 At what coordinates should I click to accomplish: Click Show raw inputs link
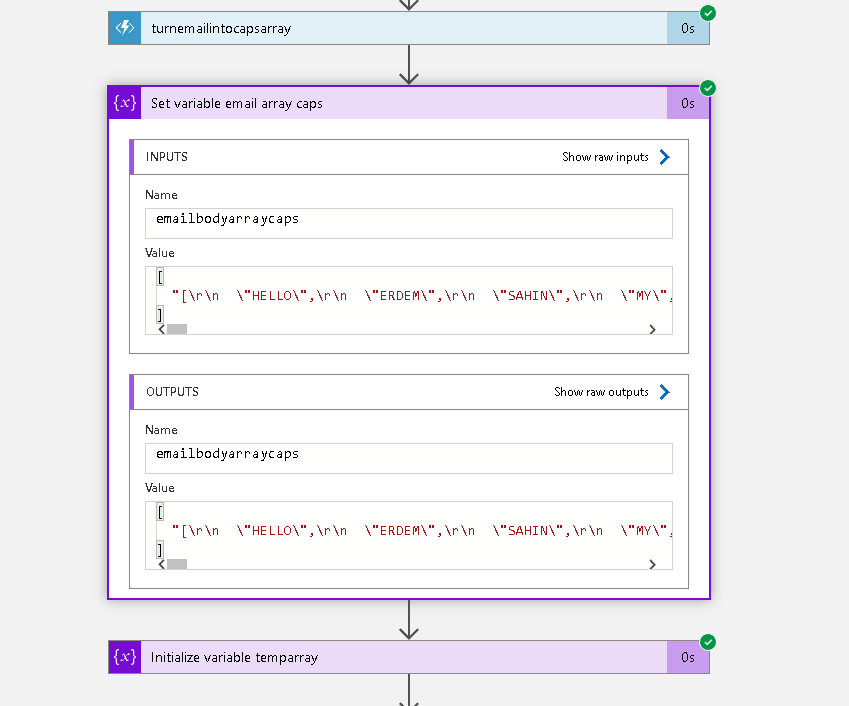605,157
